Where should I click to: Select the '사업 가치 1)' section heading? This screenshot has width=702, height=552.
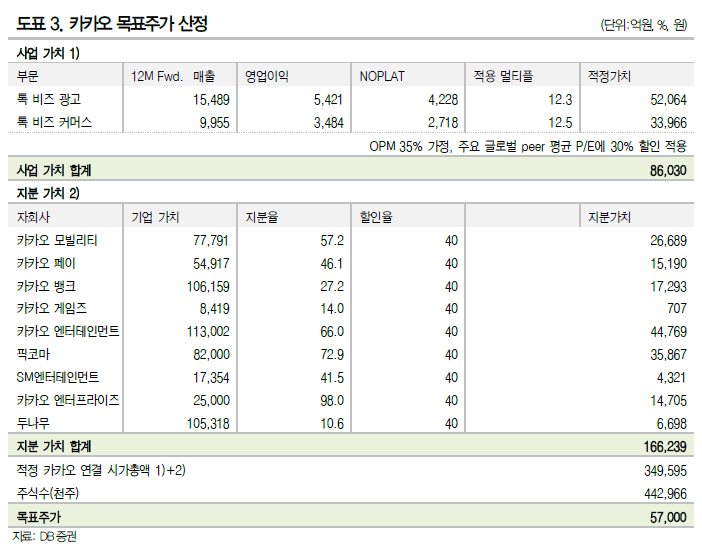click(48, 53)
